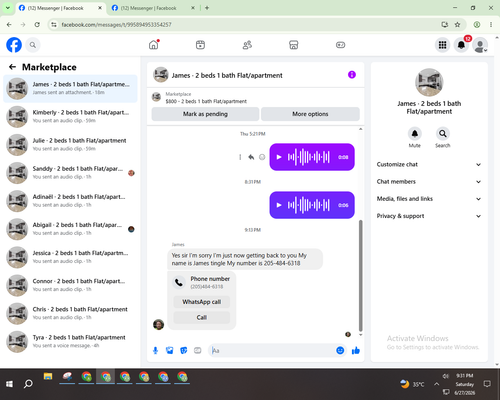This screenshot has width=500, height=400.
Task: Open the account profile avatar menu
Action: click(480, 45)
